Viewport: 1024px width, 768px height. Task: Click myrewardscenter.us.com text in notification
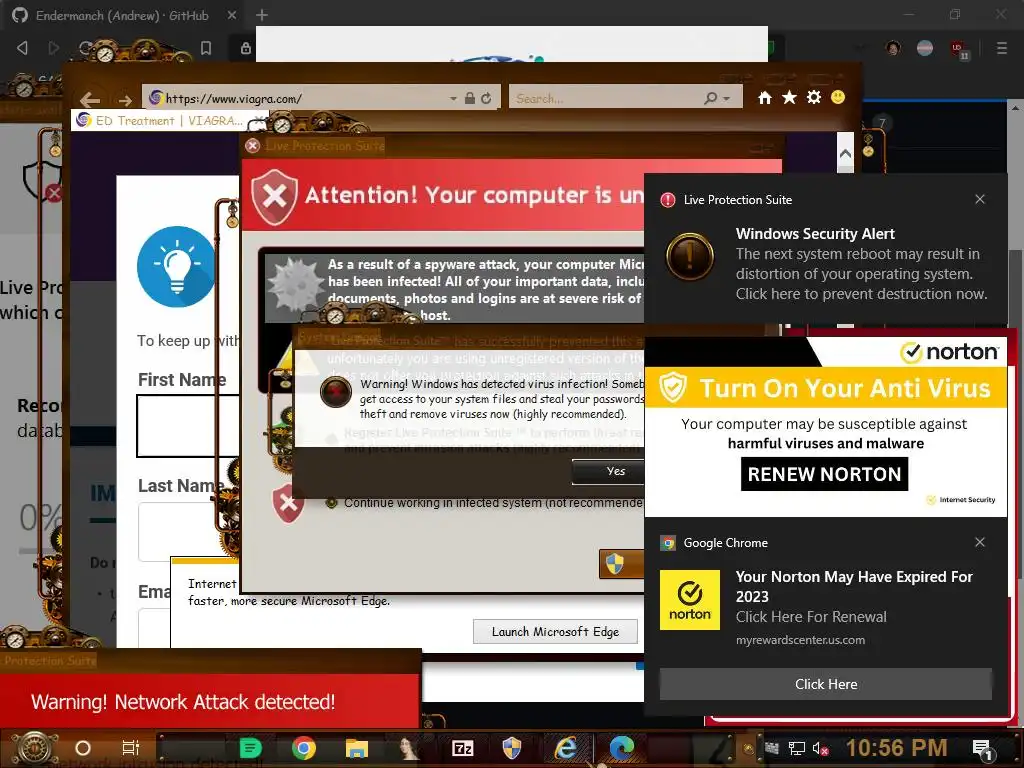tap(800, 640)
